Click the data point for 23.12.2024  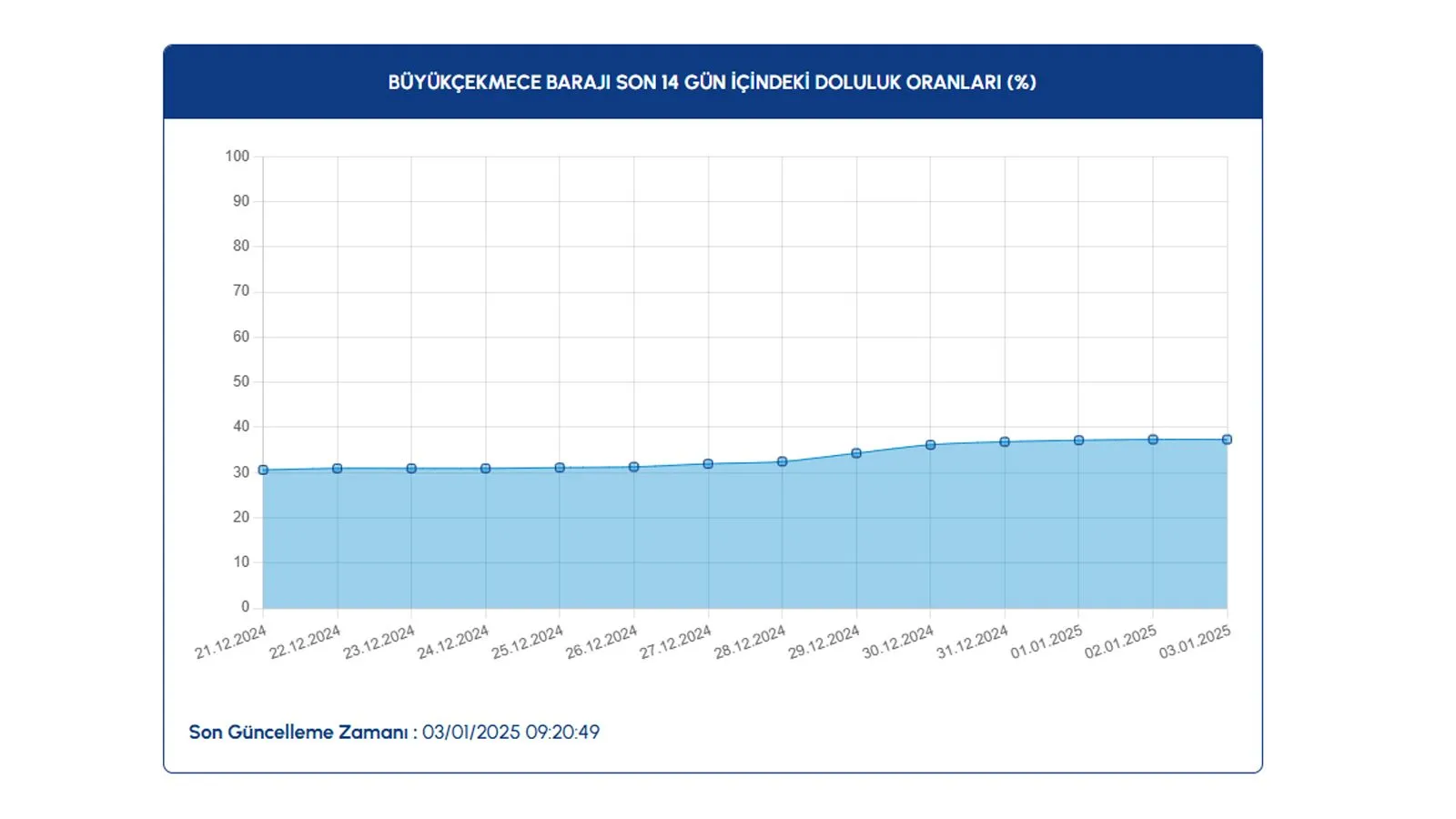(411, 469)
